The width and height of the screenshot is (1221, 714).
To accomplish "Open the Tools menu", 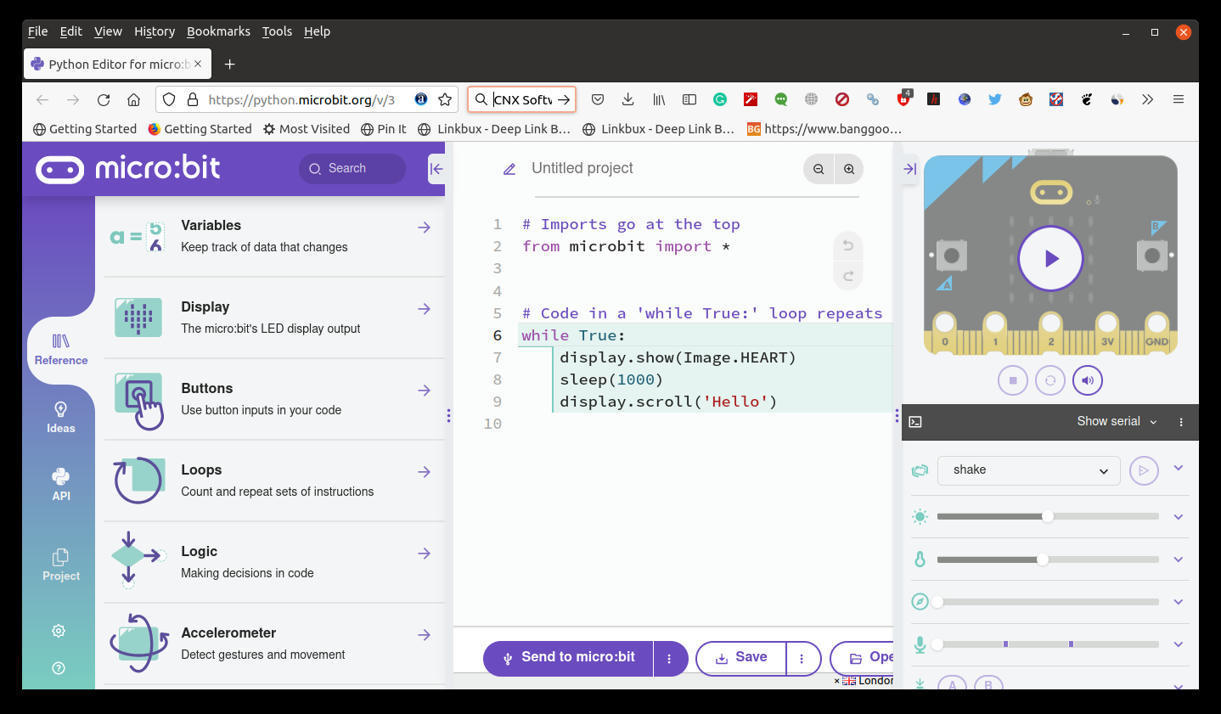I will 277,31.
